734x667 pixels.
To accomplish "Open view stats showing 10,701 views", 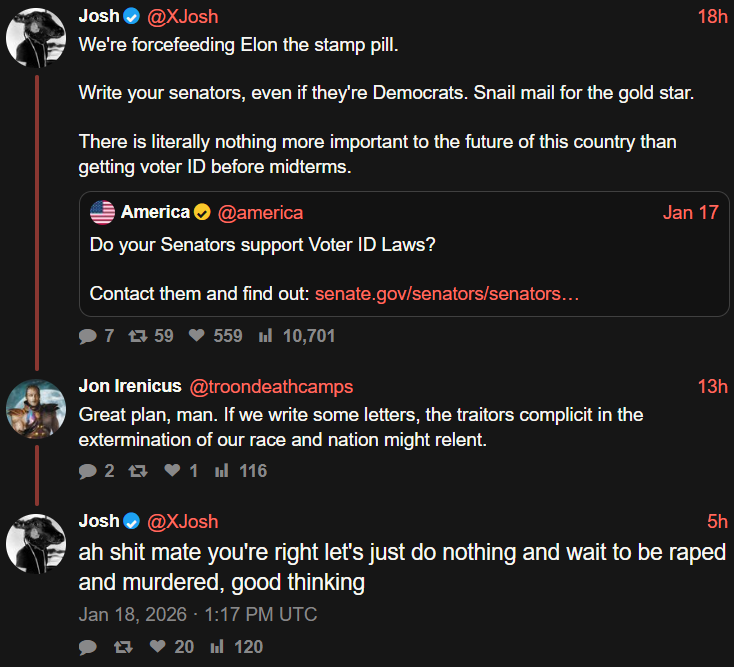I will tap(265, 336).
